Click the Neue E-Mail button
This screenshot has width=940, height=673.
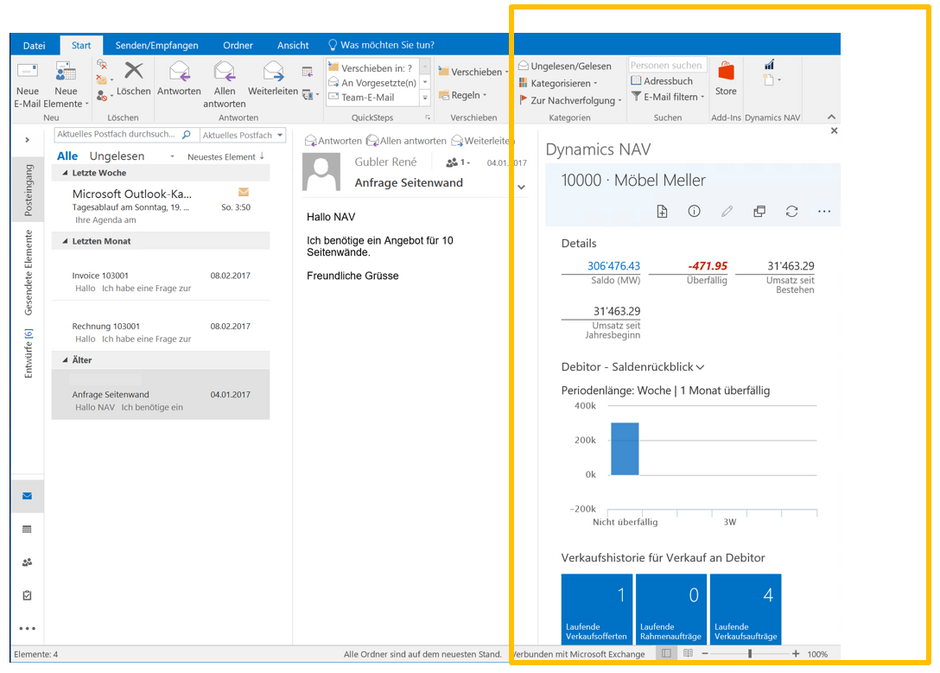28,84
